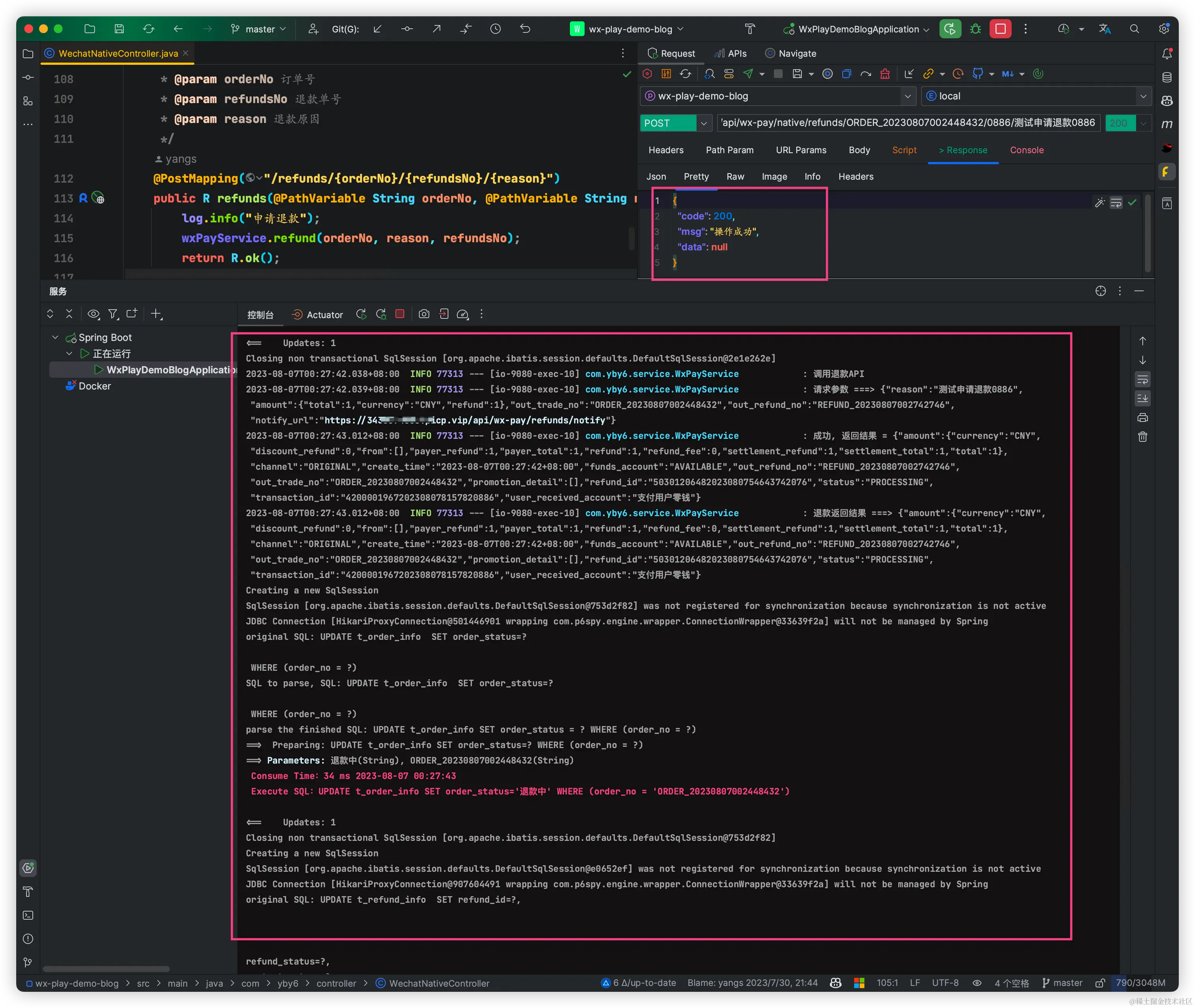
Task: Open the notifications bell icon
Action: point(1167,54)
